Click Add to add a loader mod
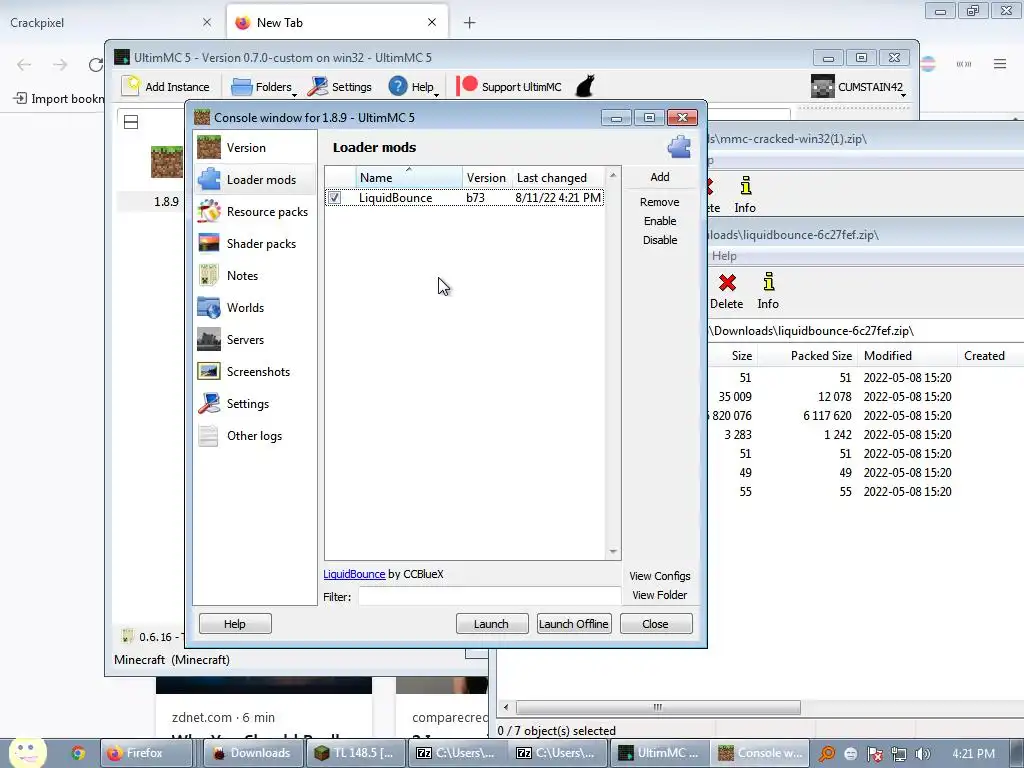Screen dimensions: 1024x768 (x=660, y=177)
